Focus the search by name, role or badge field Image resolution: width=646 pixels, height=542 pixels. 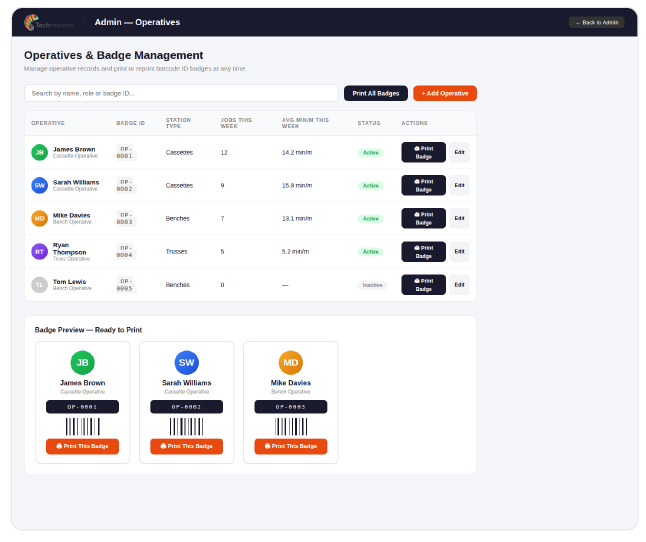181,93
